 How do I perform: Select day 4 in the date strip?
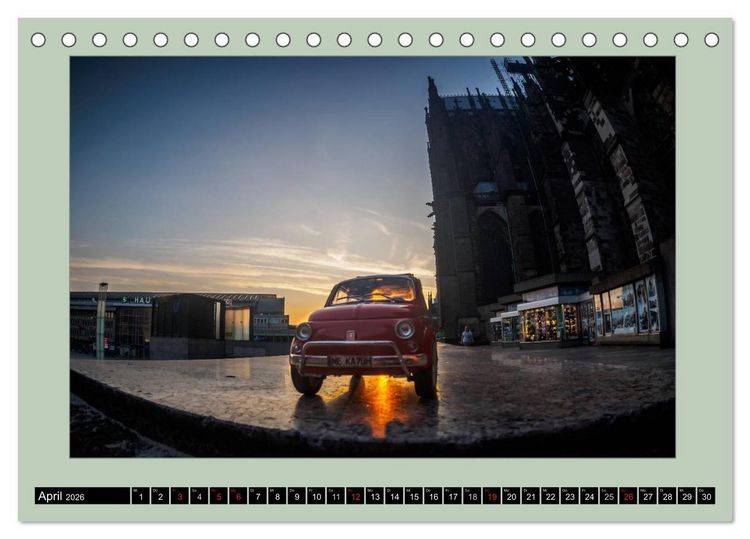pos(199,495)
